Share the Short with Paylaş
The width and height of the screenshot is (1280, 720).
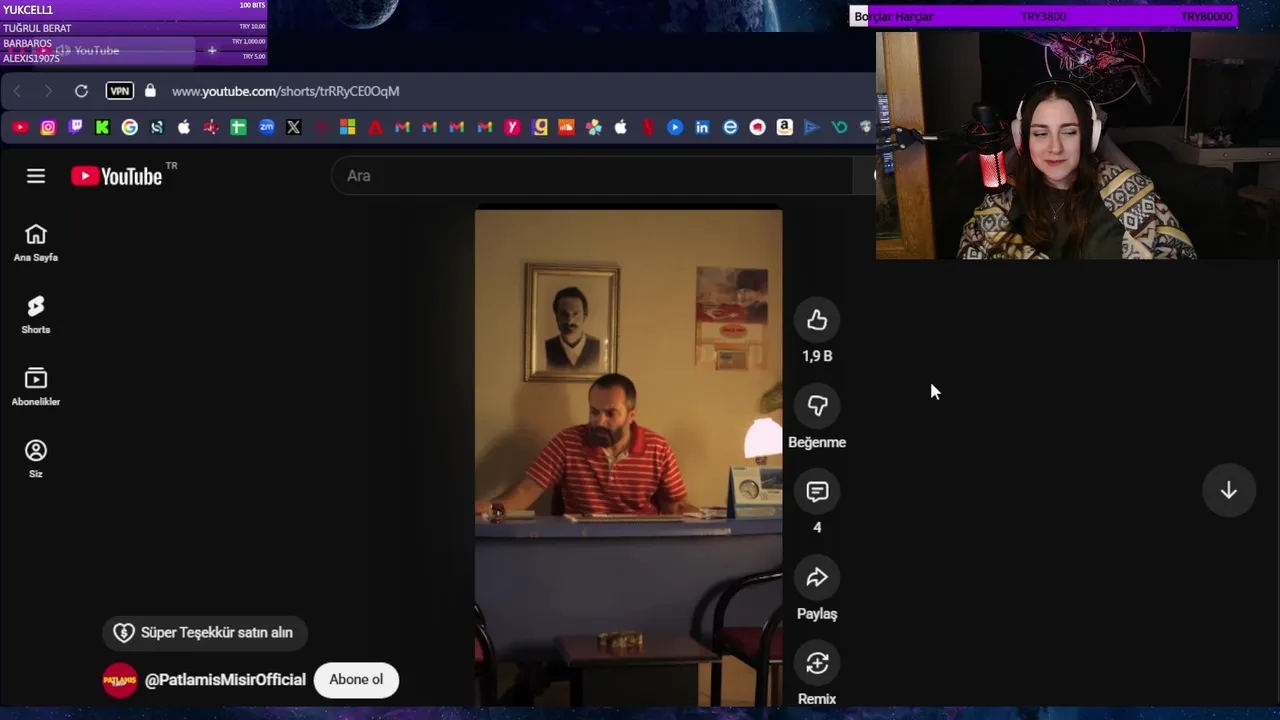pyautogui.click(x=817, y=578)
